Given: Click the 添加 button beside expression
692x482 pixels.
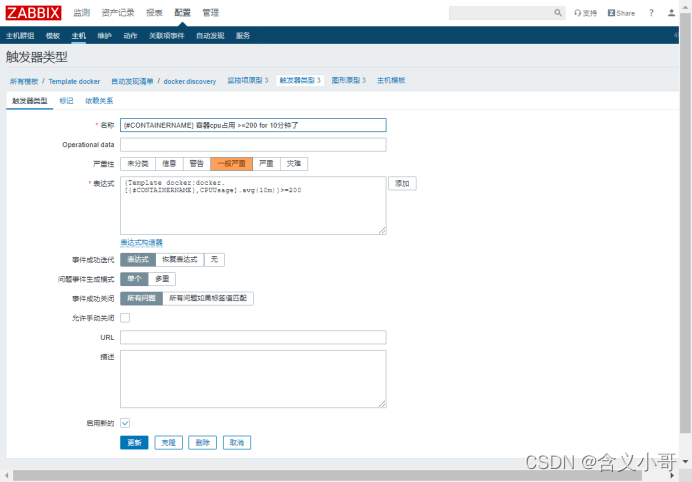Looking at the screenshot, I should point(402,183).
